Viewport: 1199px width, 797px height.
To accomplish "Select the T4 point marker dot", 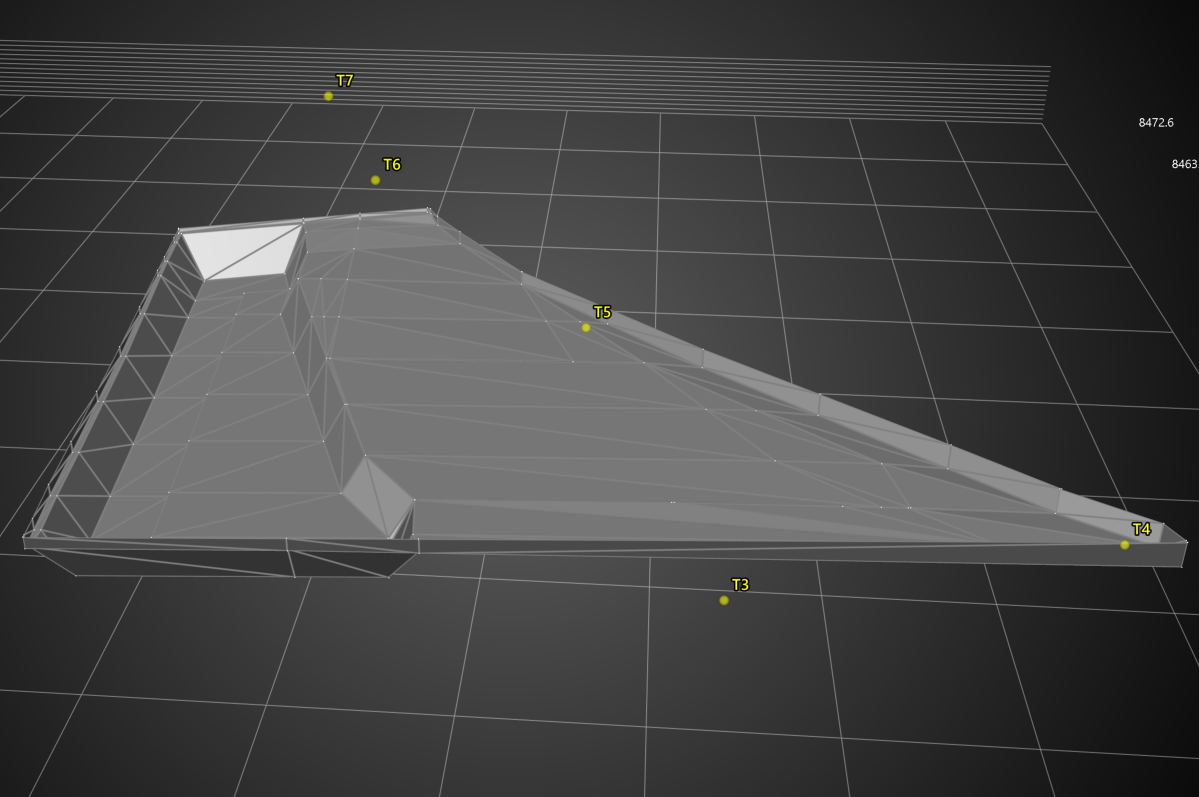I will pyautogui.click(x=1124, y=545).
